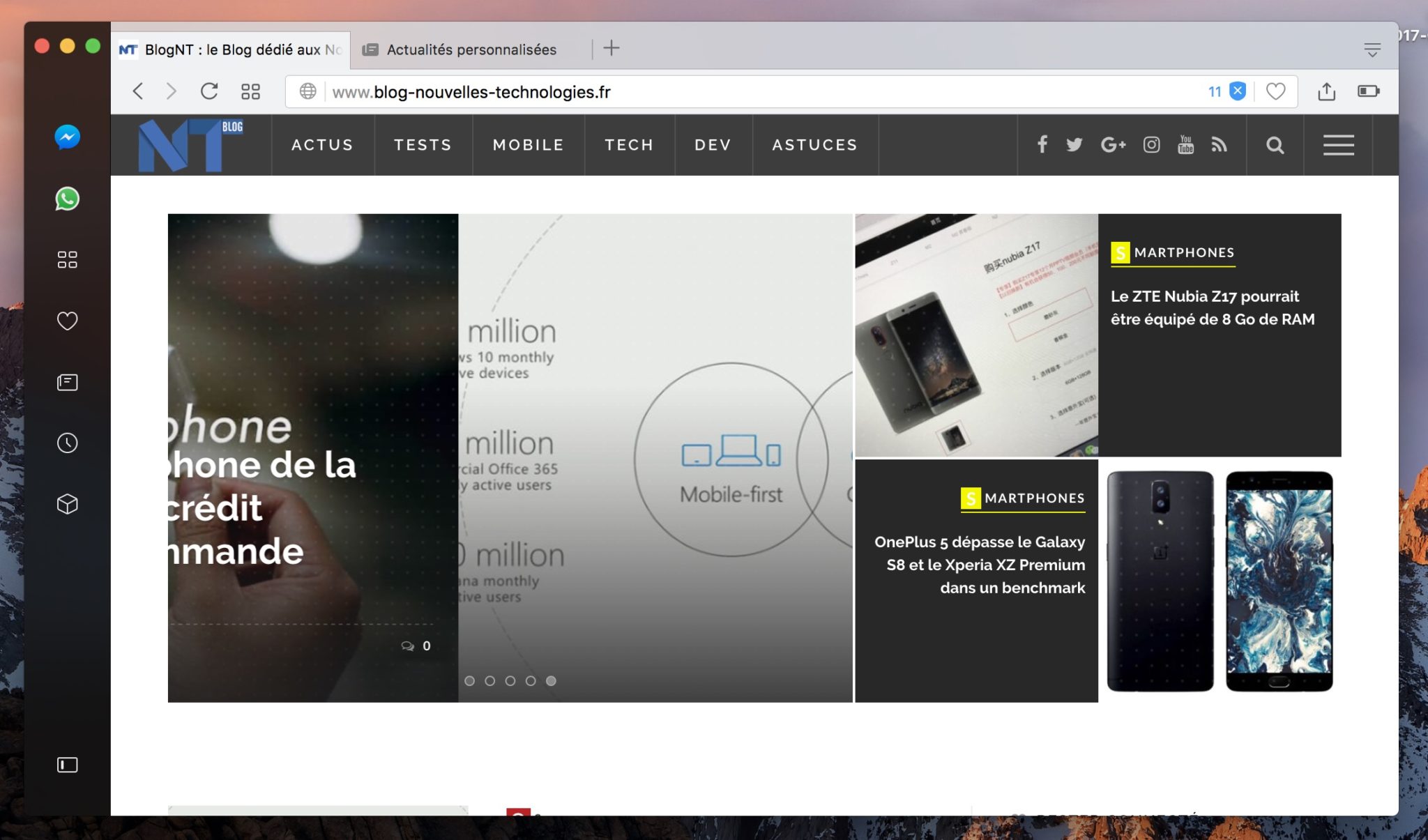This screenshot has height=840, width=1428.
Task: Open the ASTUCES menu item
Action: click(814, 145)
